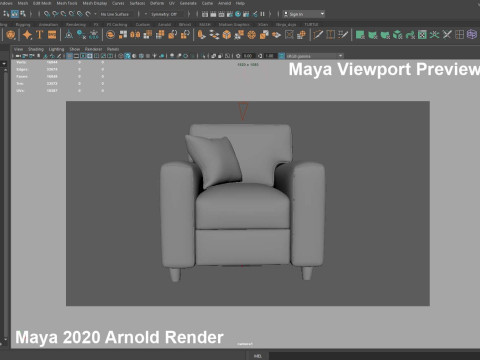The height and width of the screenshot is (360, 480).
Task: Click the Pause viewport button
Action: click(262, 14)
